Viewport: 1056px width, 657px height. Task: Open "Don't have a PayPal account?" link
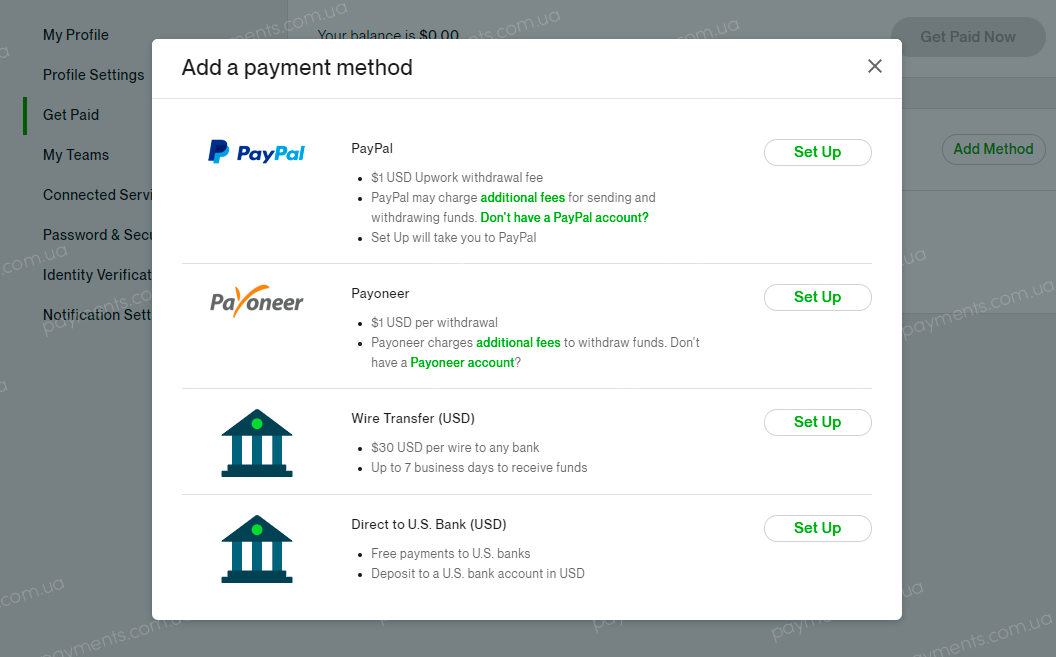(564, 217)
